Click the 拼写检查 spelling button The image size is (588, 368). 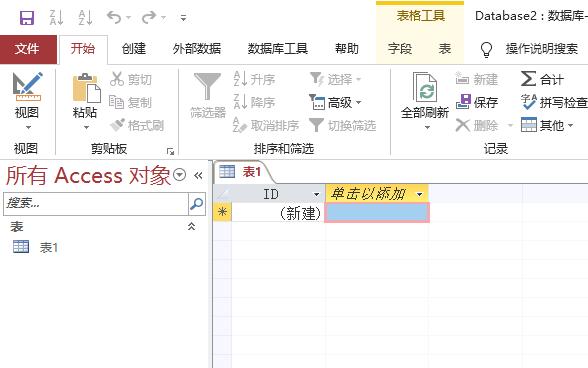click(x=554, y=102)
